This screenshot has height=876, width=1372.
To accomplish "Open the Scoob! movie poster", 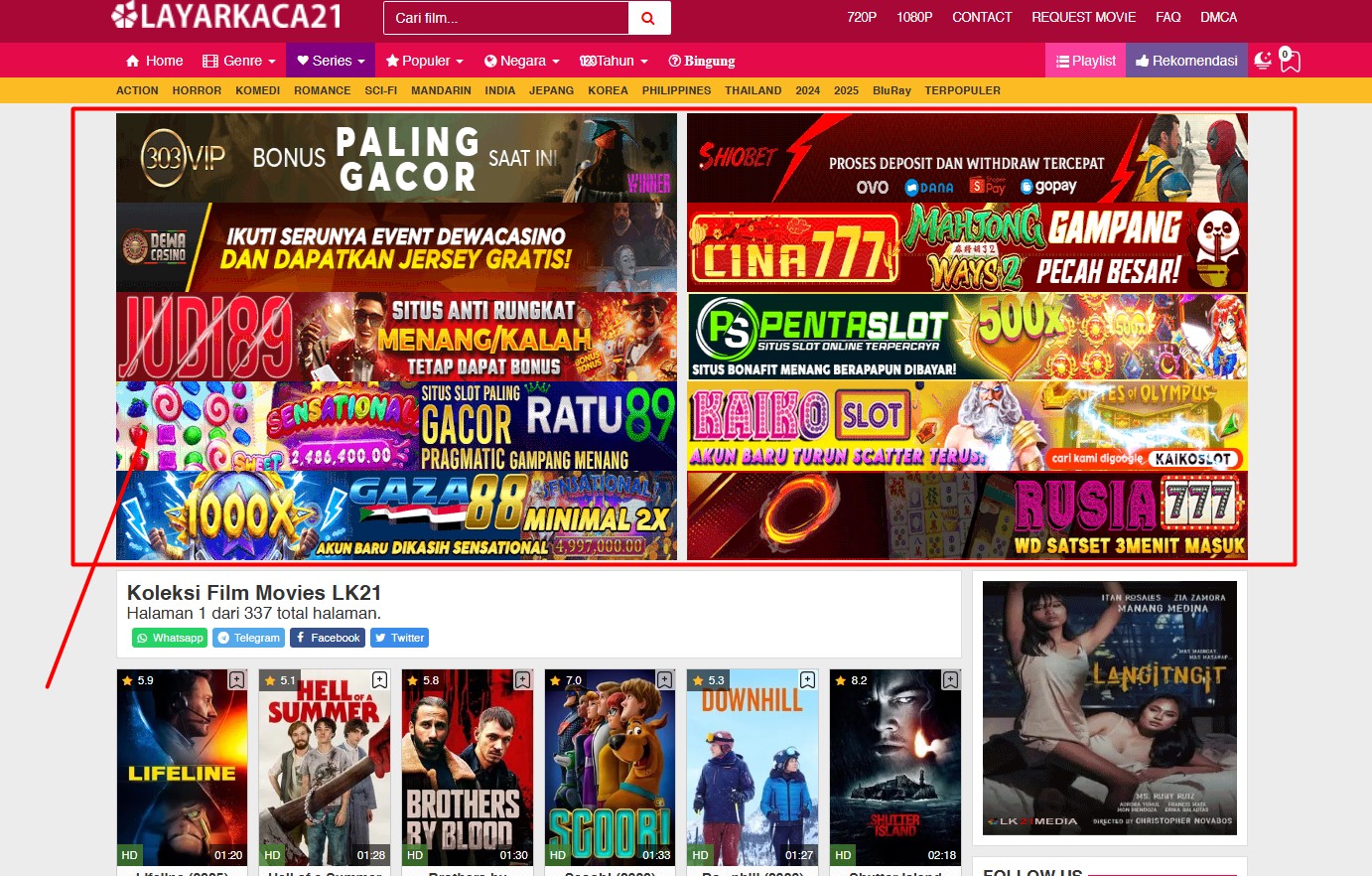I will click(611, 768).
